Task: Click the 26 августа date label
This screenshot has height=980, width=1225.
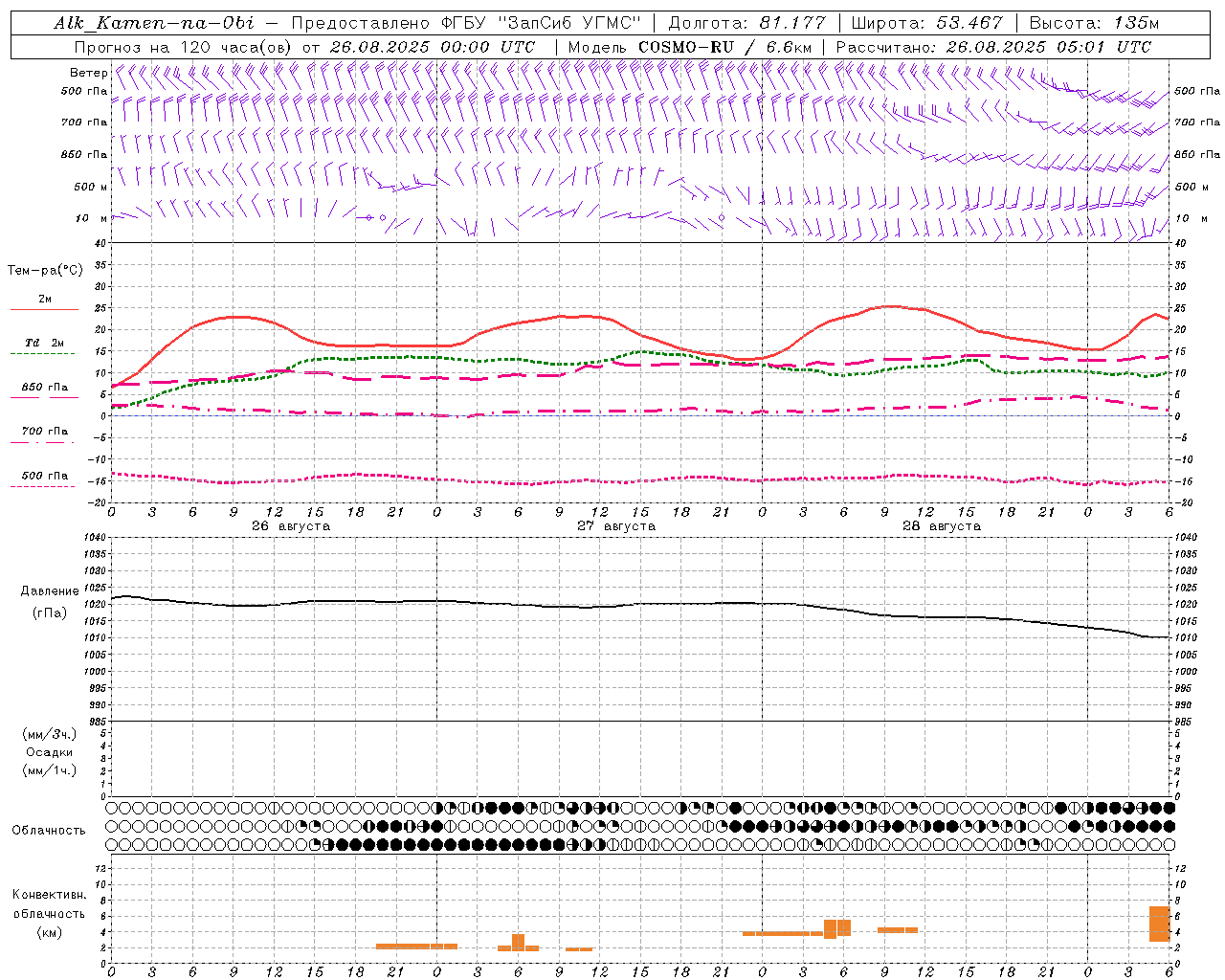Action: click(291, 526)
